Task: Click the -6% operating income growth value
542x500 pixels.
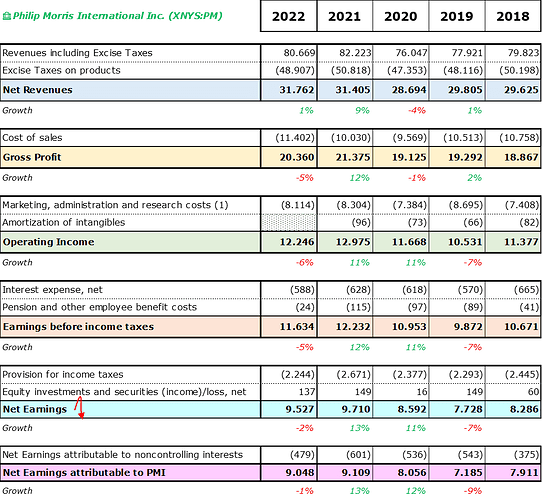Action: pos(305,263)
